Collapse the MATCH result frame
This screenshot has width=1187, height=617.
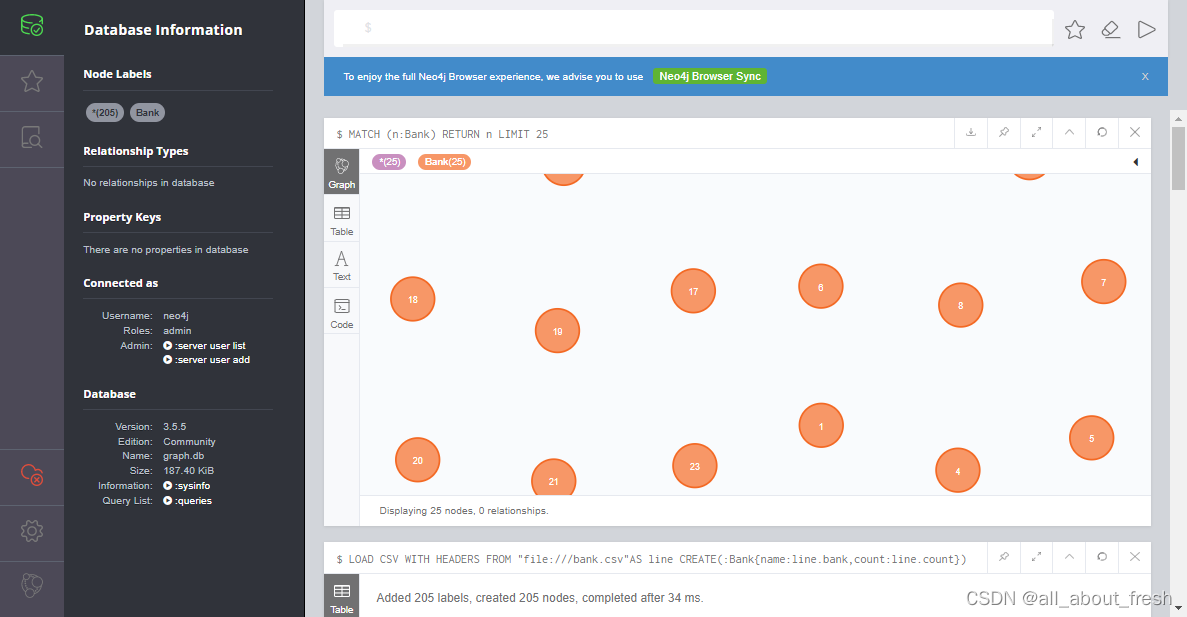coord(1069,132)
